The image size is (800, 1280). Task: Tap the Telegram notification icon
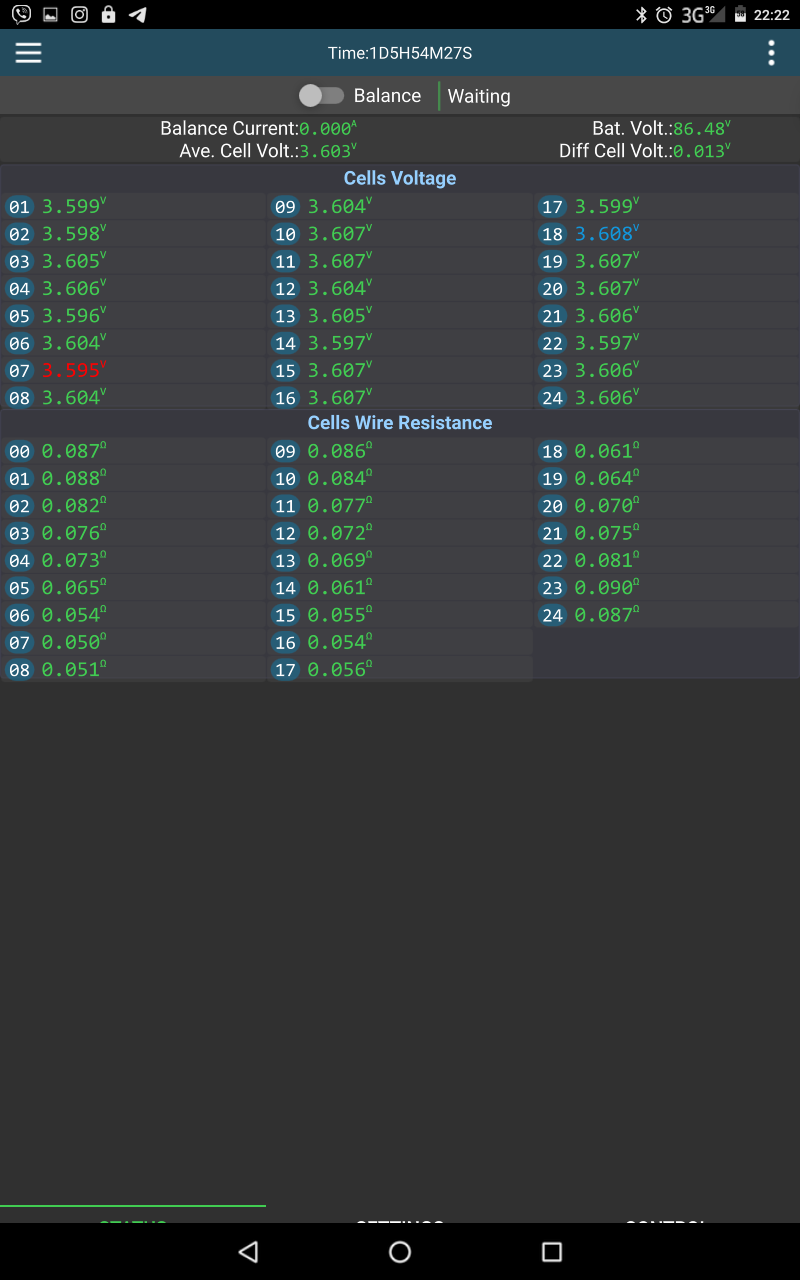pos(138,15)
